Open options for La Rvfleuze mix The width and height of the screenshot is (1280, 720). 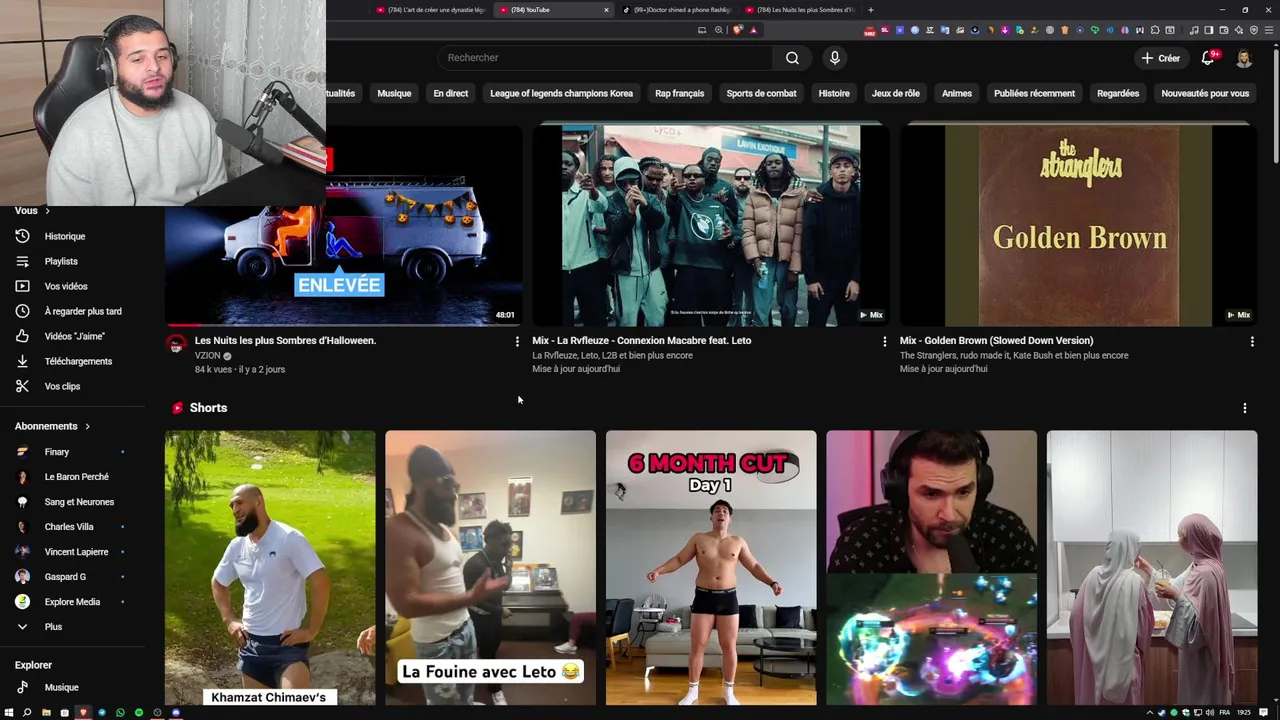[884, 342]
